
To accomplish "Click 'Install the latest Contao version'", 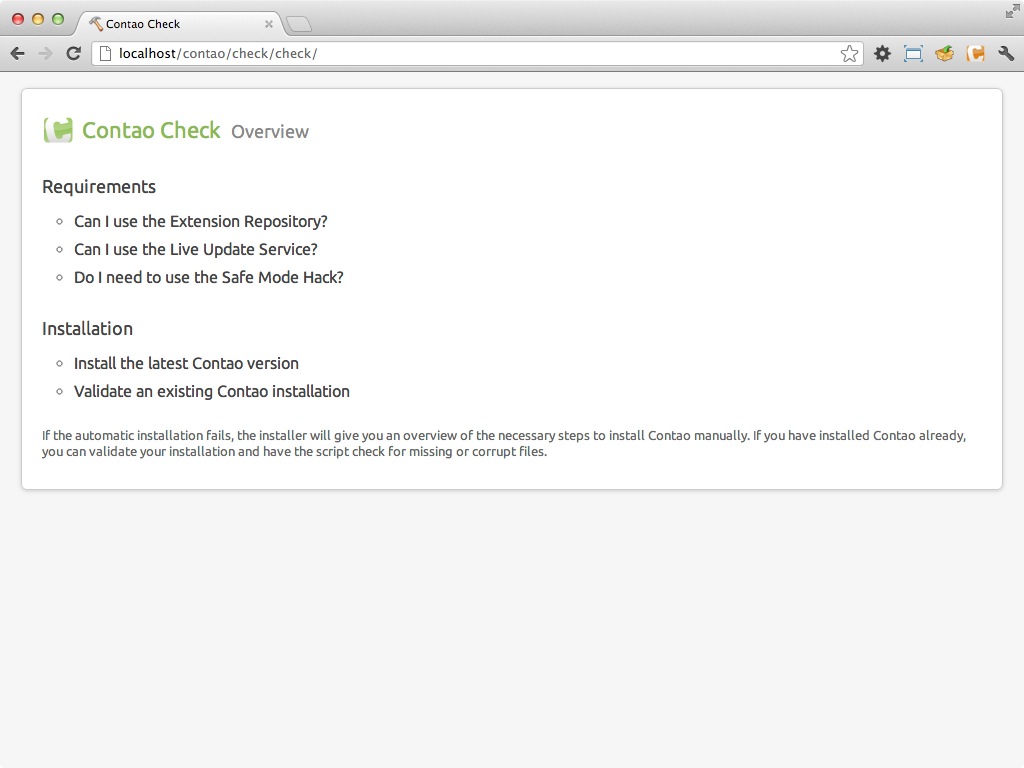I will [x=186, y=363].
